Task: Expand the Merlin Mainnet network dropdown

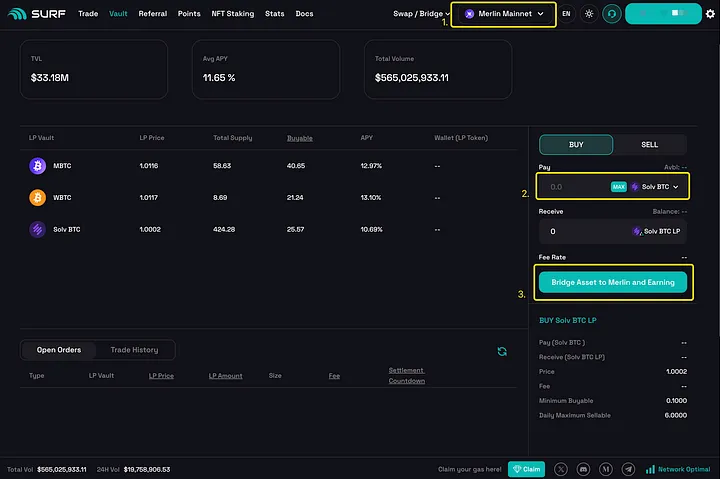Action: pos(504,14)
